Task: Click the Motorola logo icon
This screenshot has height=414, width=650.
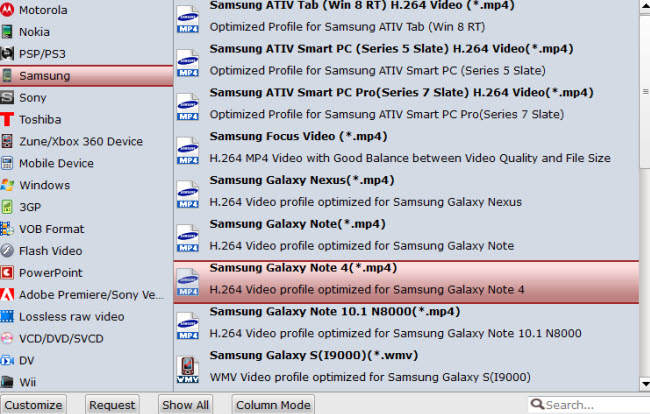Action: click(7, 10)
